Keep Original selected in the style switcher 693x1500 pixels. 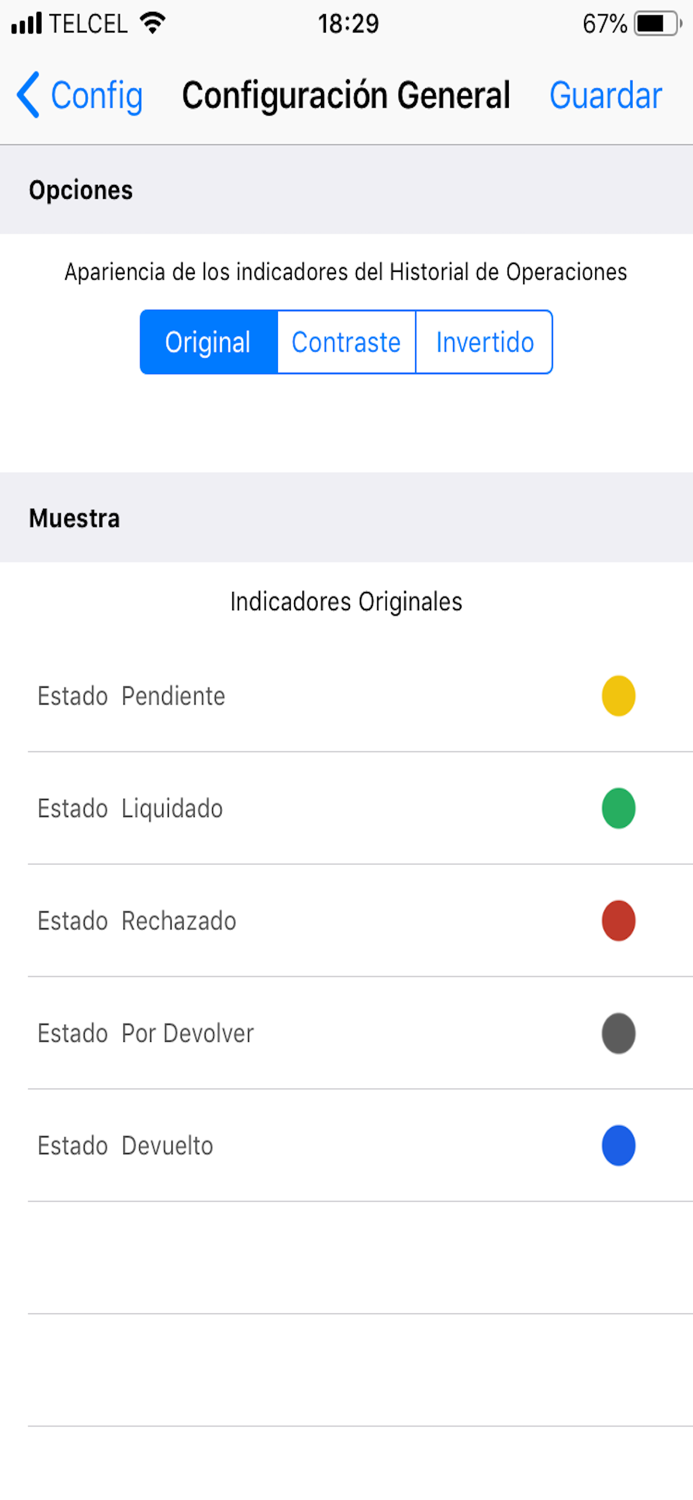click(x=208, y=342)
